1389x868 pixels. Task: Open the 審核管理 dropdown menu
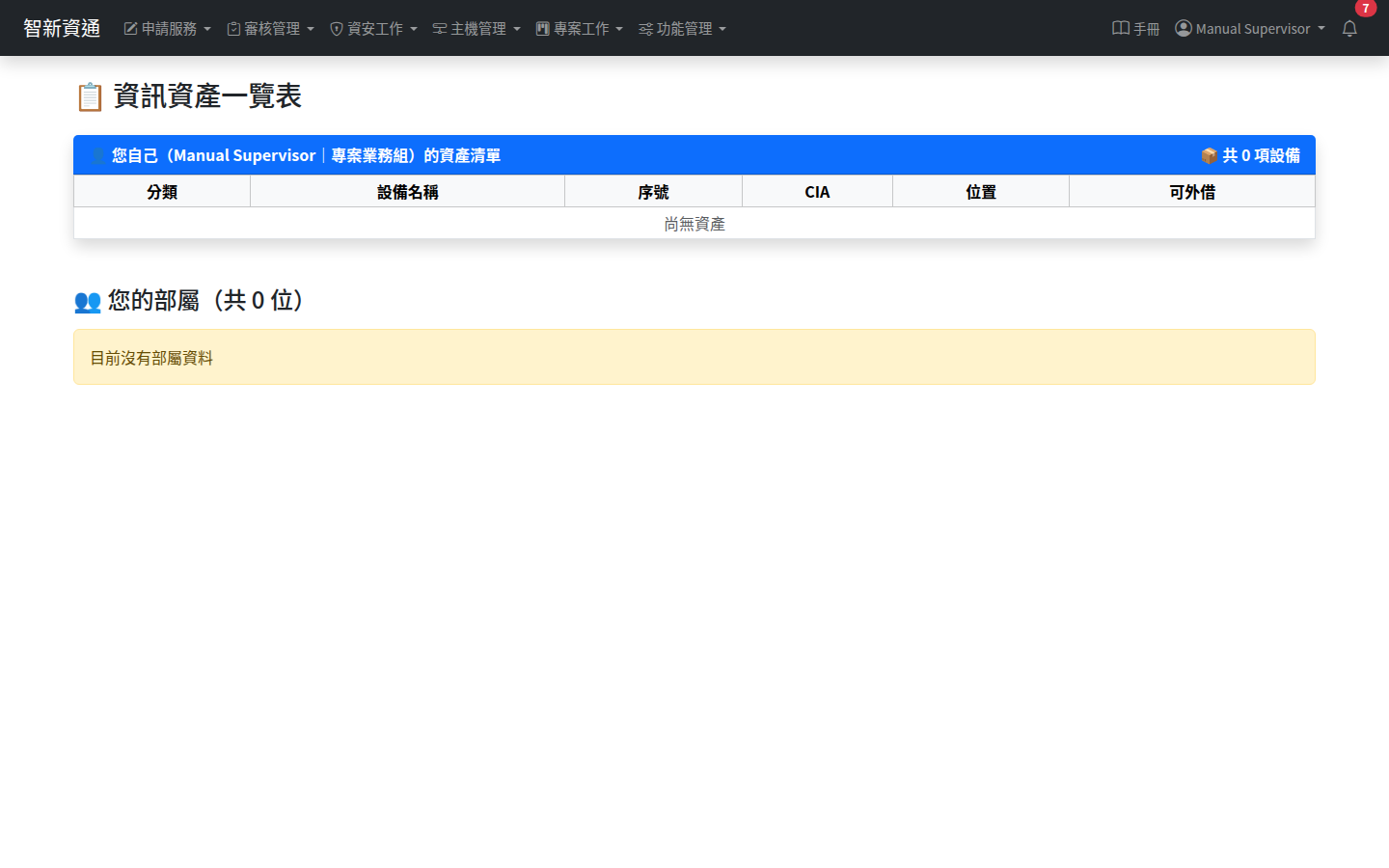pos(271,29)
